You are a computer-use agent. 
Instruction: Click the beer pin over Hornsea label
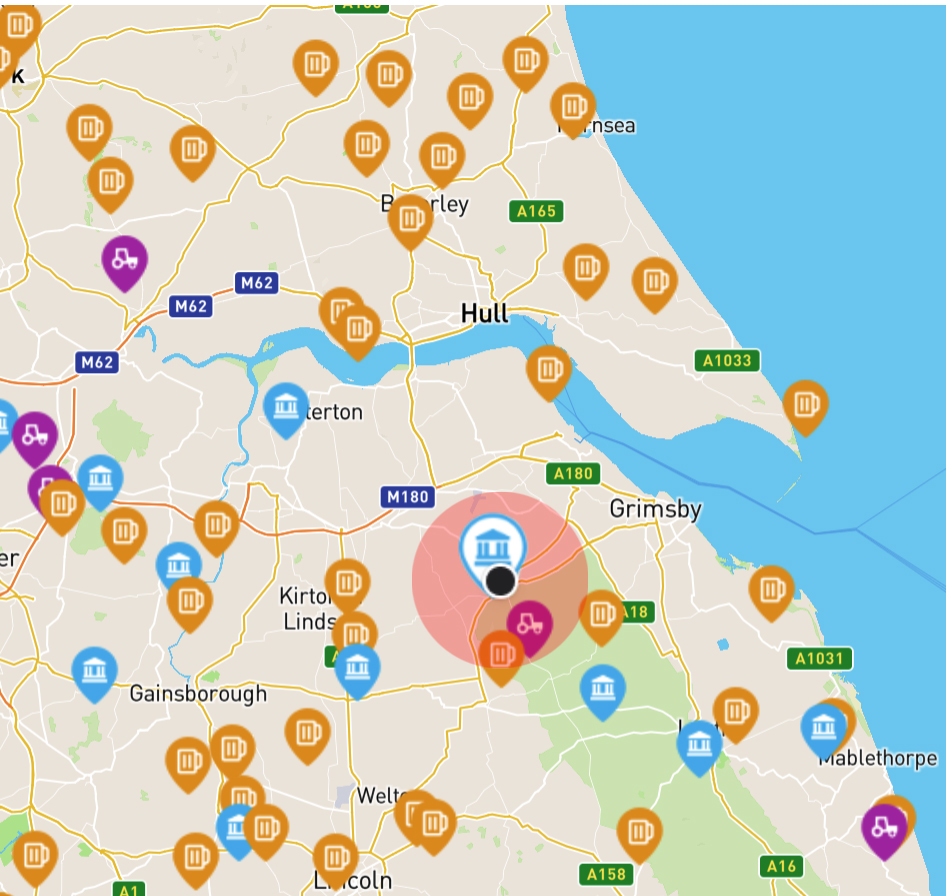[573, 107]
